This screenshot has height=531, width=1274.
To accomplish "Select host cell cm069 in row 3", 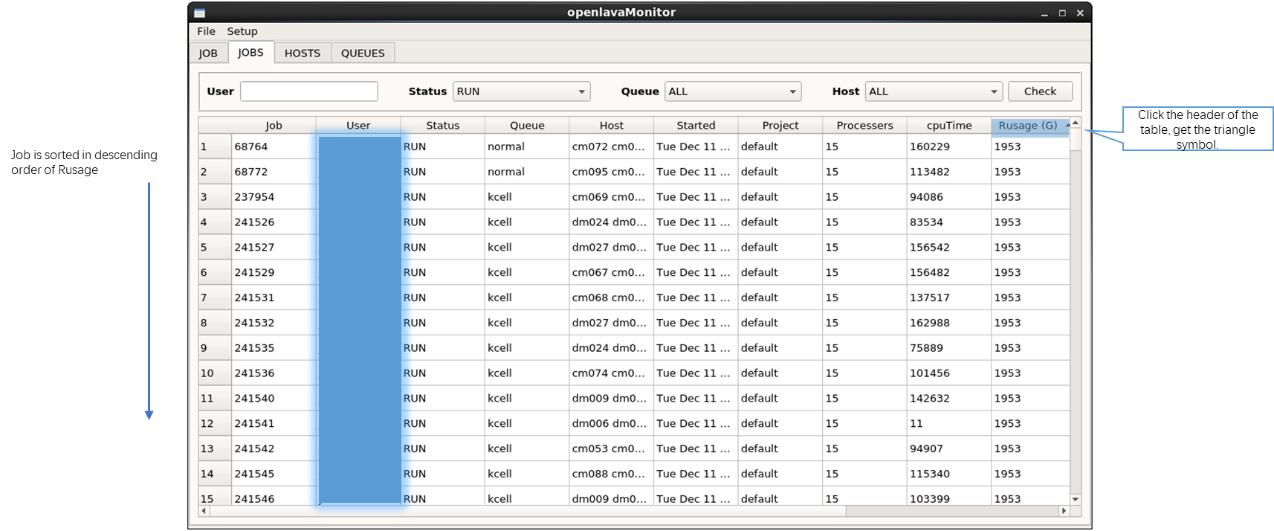I will (611, 197).
